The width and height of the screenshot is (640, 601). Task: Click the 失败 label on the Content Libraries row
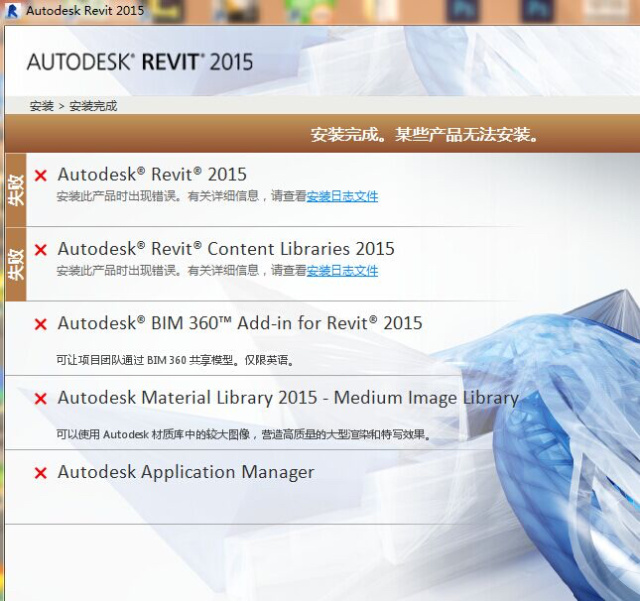tap(15, 264)
